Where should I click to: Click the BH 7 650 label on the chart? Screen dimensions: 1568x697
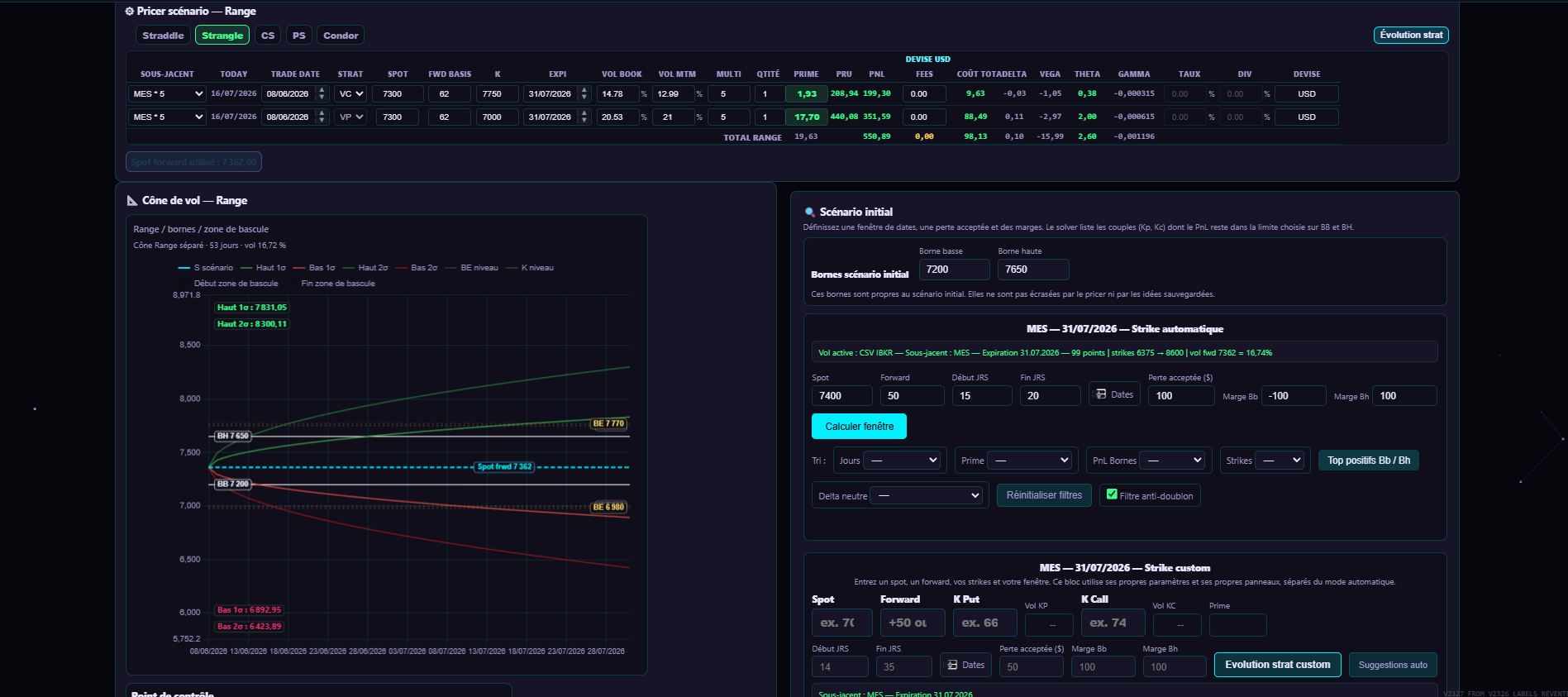point(232,436)
